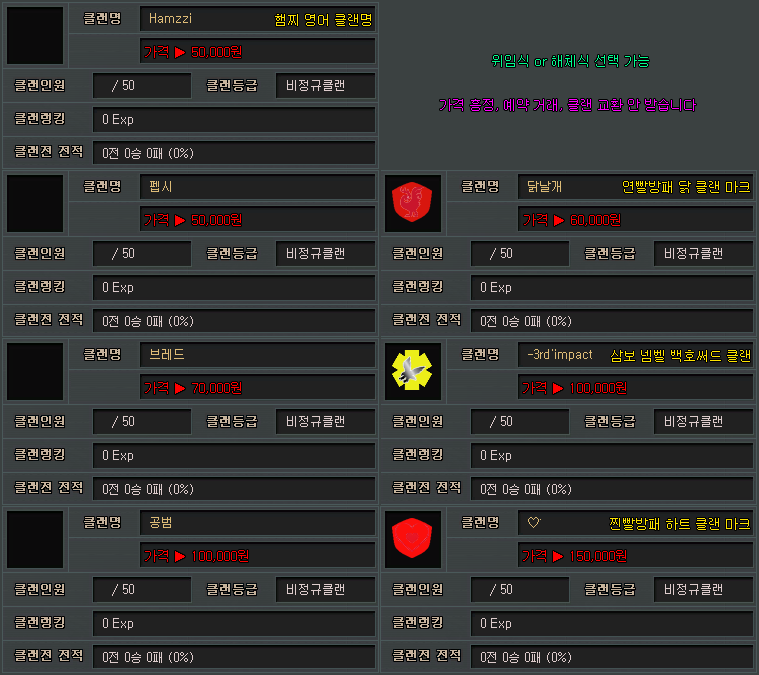
Task: Select the blank black emblem beside Hamzzi
Action: pyautogui.click(x=35, y=34)
